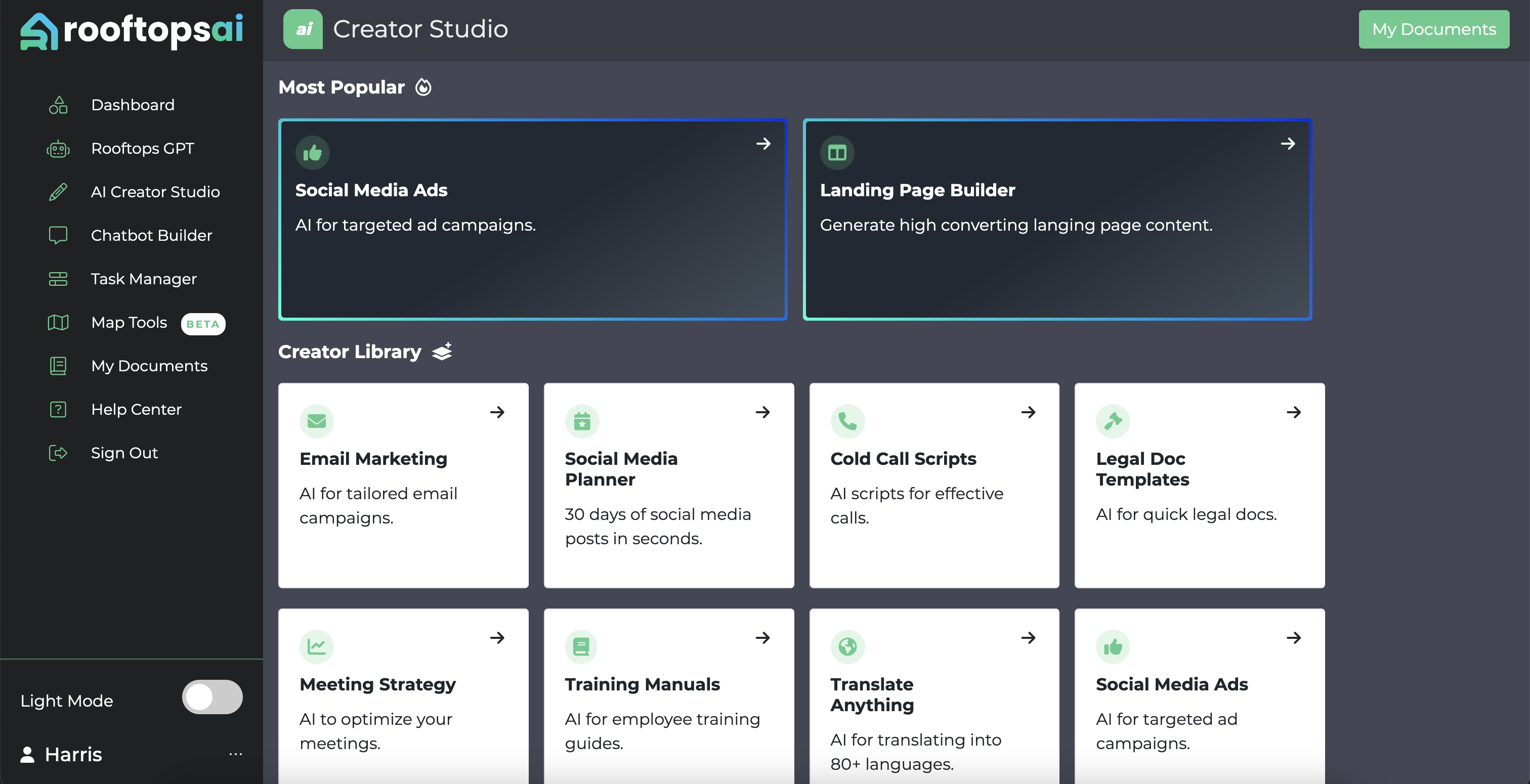Click arrow on popular Social Media Ads card

point(763,144)
